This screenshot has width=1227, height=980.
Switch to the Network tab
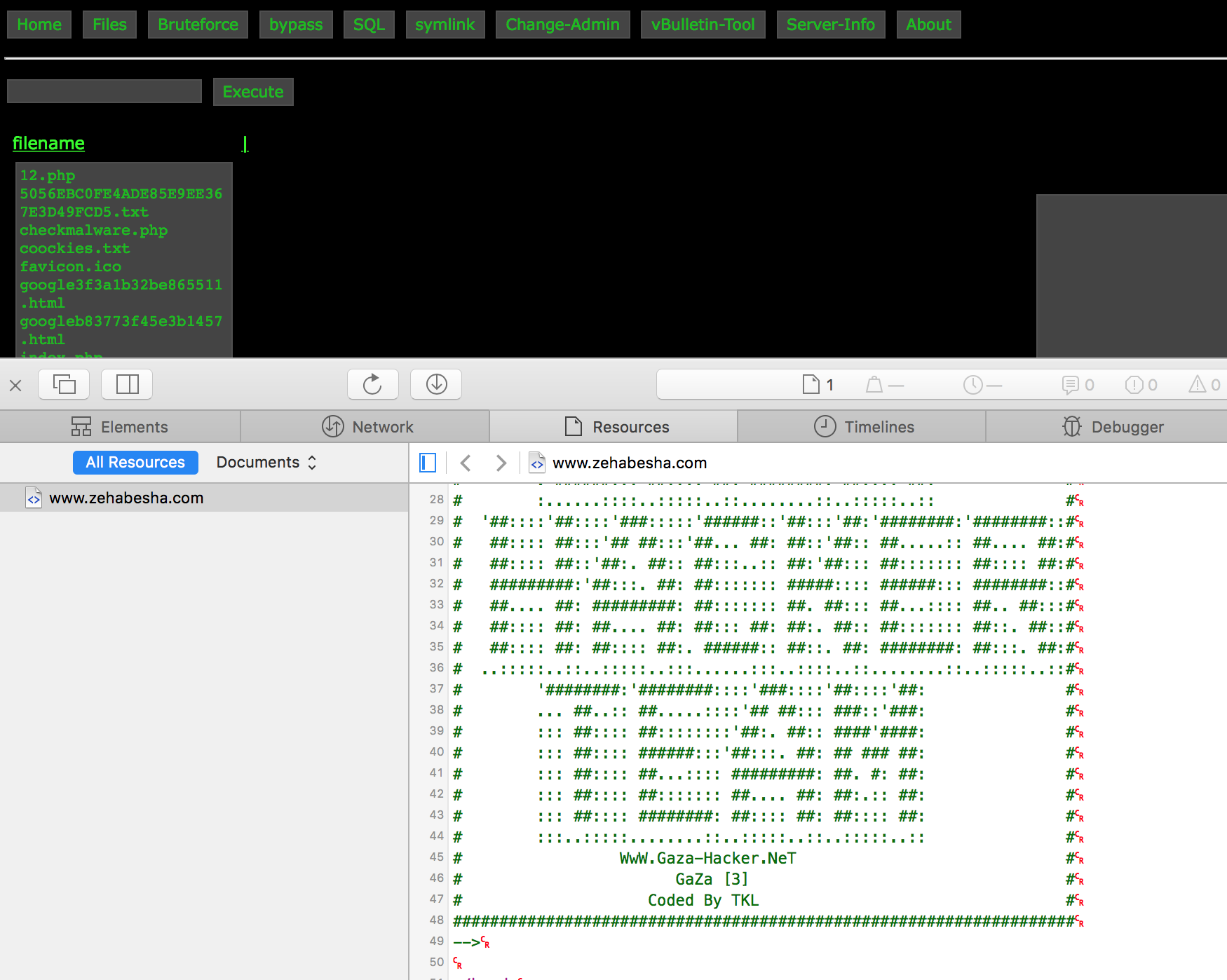[x=367, y=426]
